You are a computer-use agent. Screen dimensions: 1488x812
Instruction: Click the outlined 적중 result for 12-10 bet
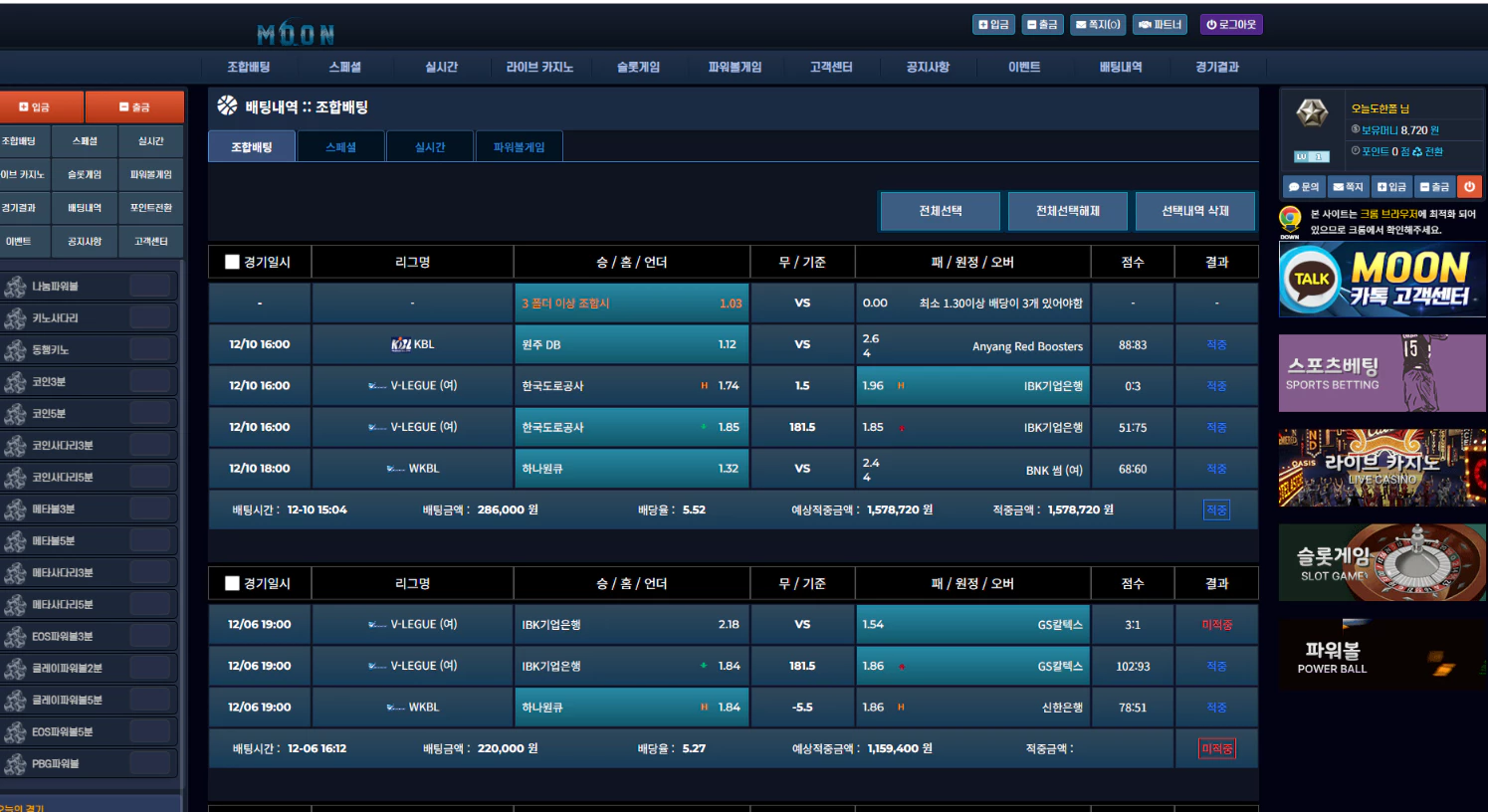click(1216, 509)
